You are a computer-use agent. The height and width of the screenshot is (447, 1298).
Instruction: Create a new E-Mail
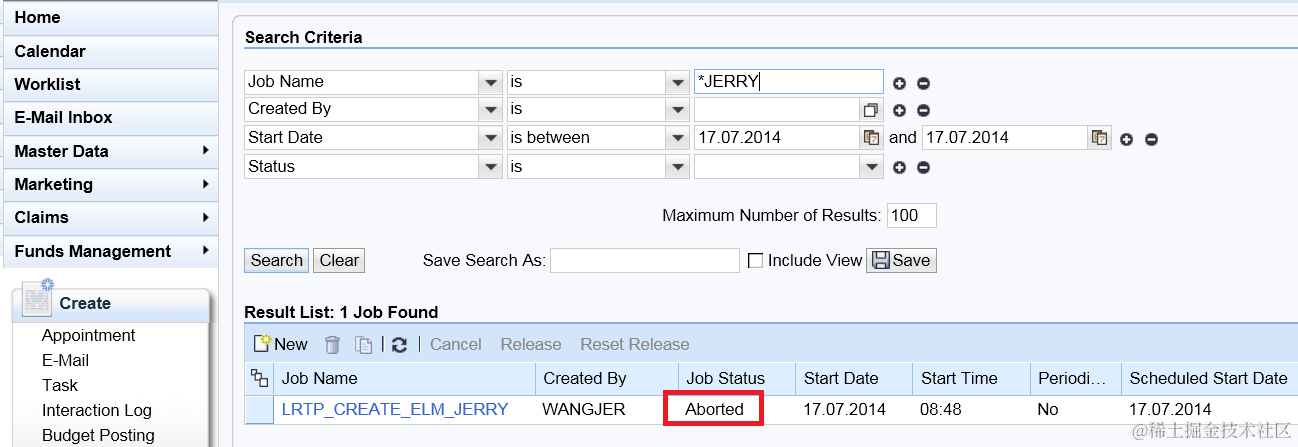(x=65, y=360)
